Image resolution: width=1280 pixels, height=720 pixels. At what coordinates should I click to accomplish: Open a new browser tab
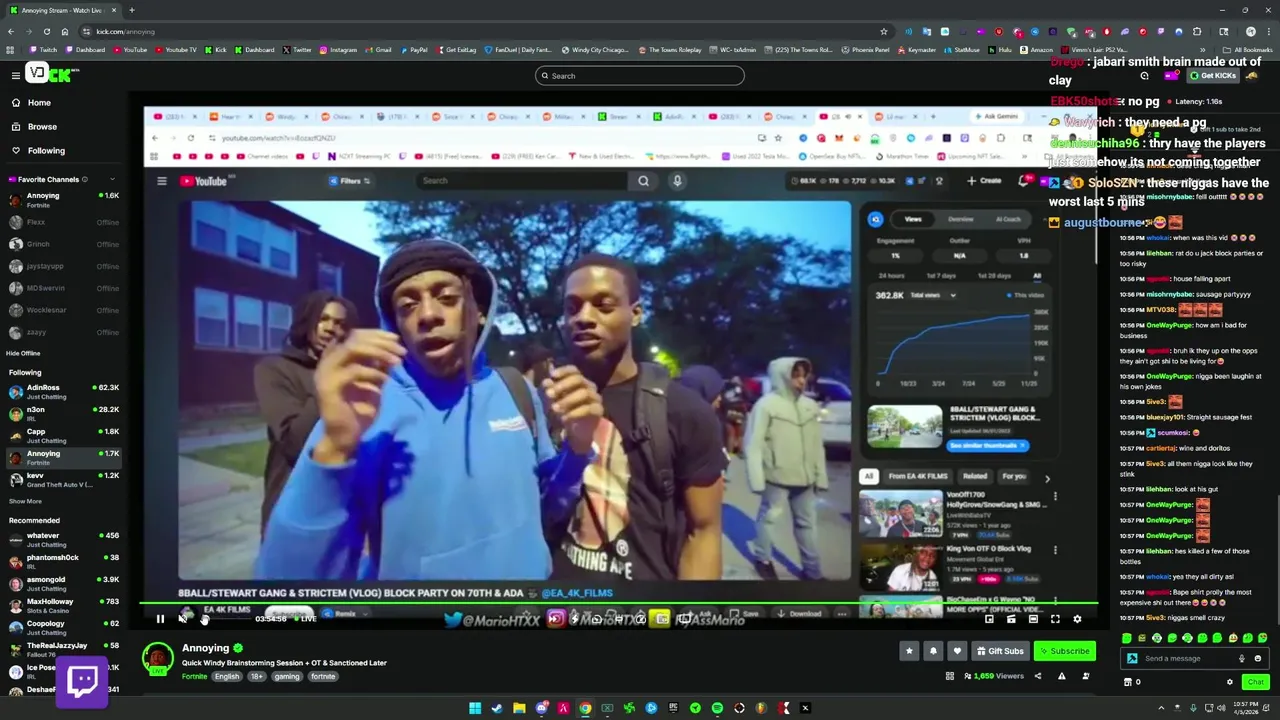[x=131, y=10]
